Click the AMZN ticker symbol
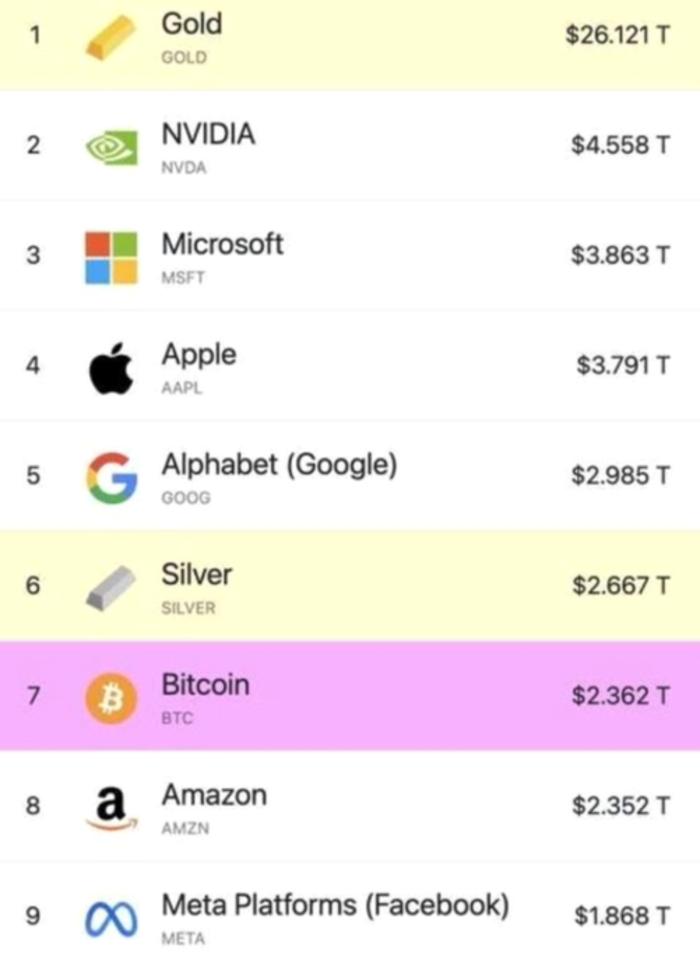The image size is (700, 970). coord(184,829)
